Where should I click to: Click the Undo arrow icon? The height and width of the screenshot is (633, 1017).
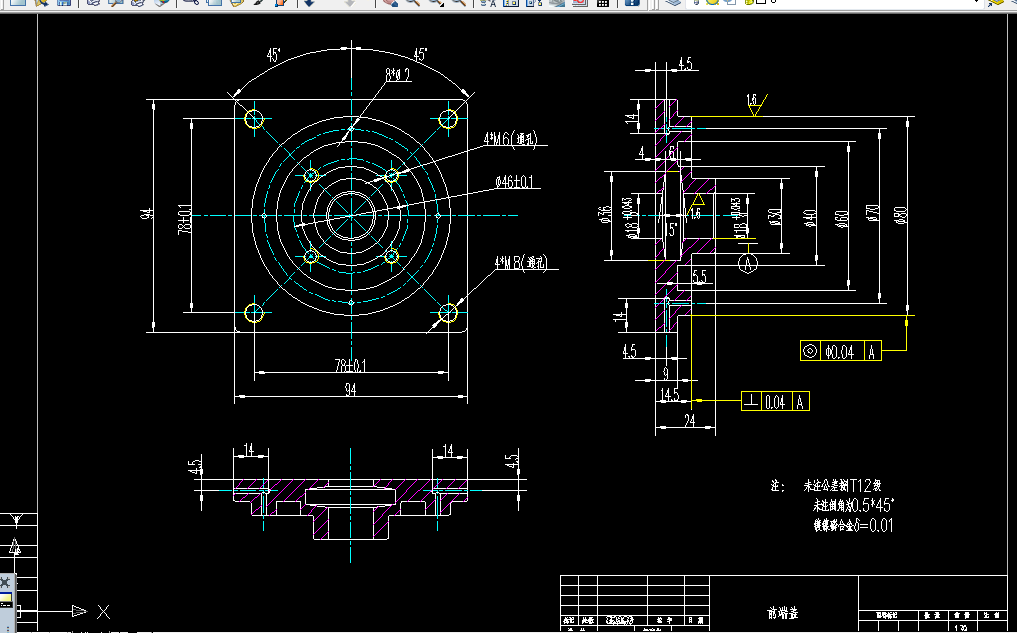pyautogui.click(x=308, y=4)
